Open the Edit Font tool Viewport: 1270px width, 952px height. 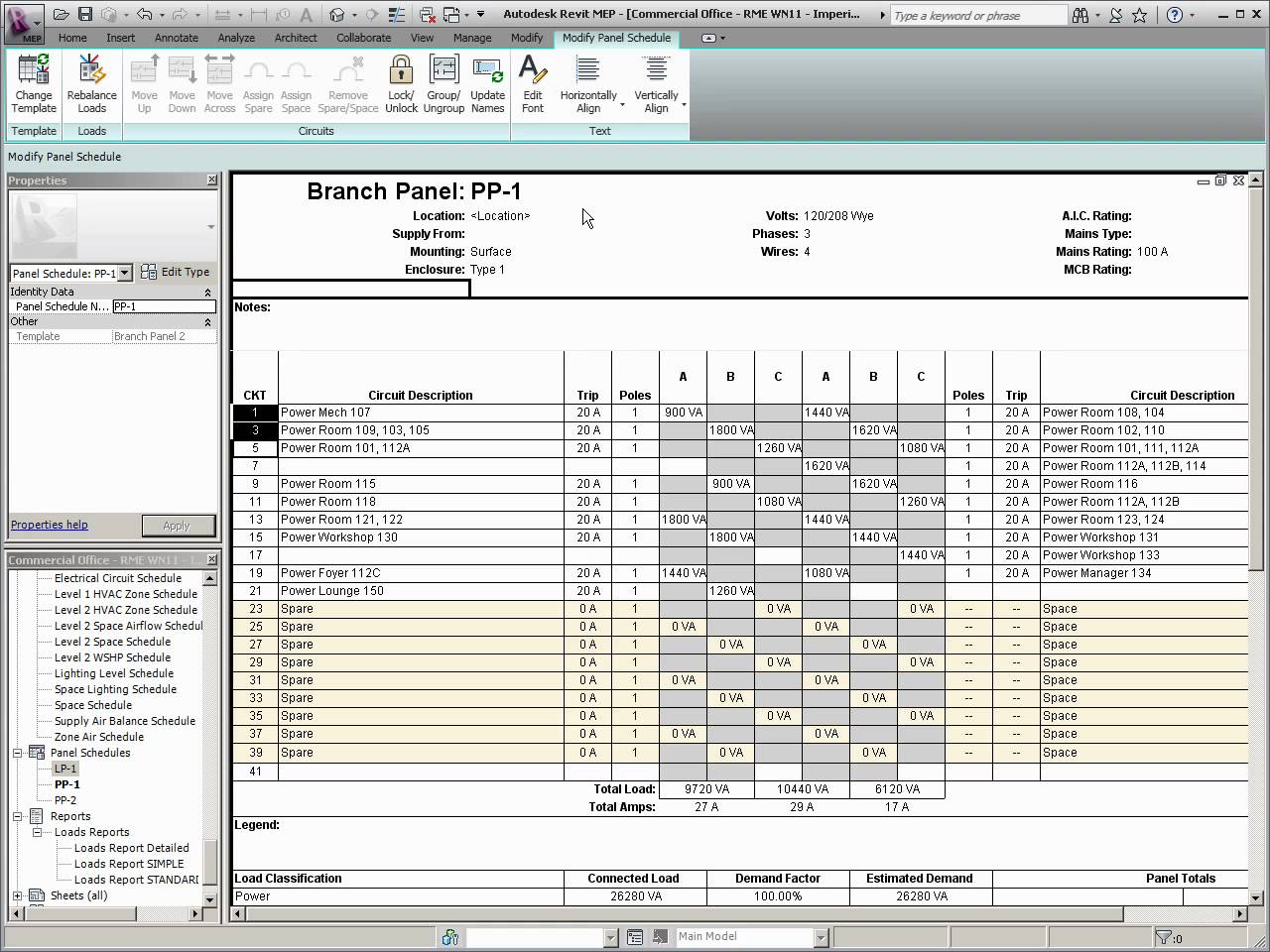(533, 71)
